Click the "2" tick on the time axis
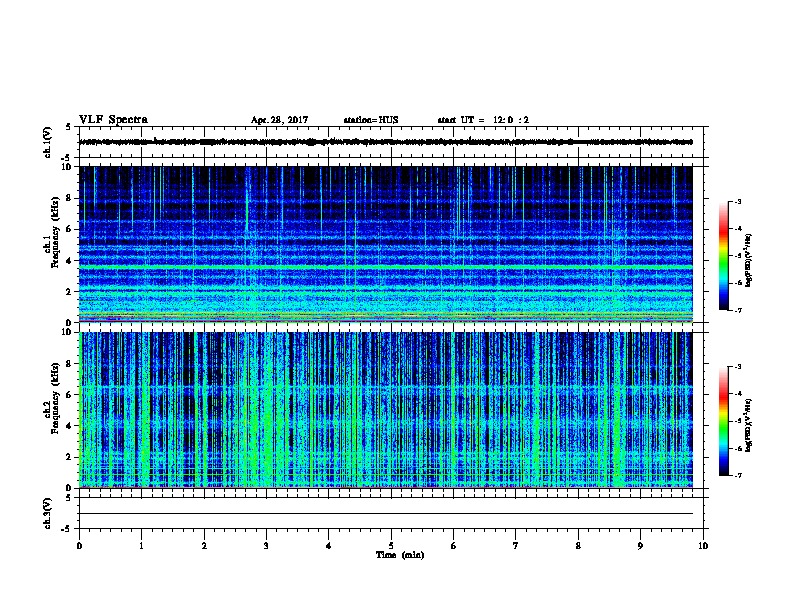The width and height of the screenshot is (792, 612). pyautogui.click(x=204, y=546)
